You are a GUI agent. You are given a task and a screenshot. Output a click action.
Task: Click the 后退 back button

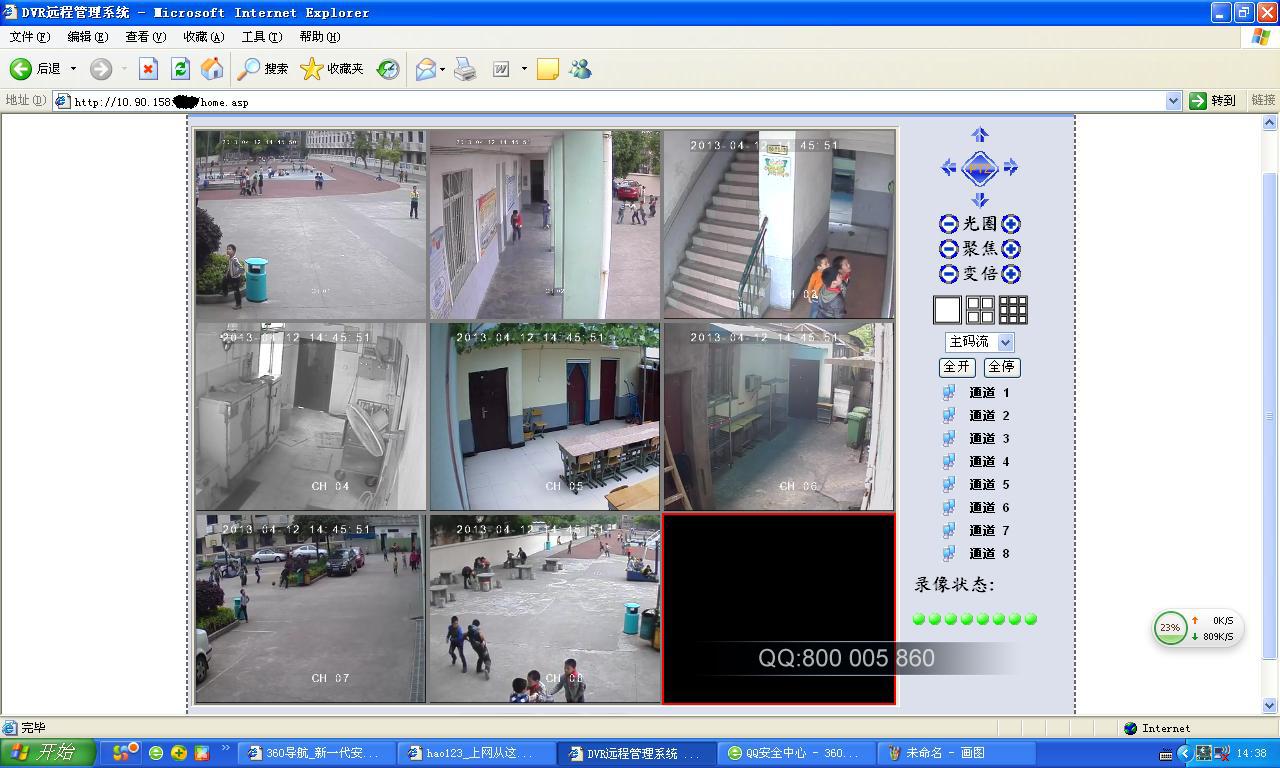tap(36, 69)
